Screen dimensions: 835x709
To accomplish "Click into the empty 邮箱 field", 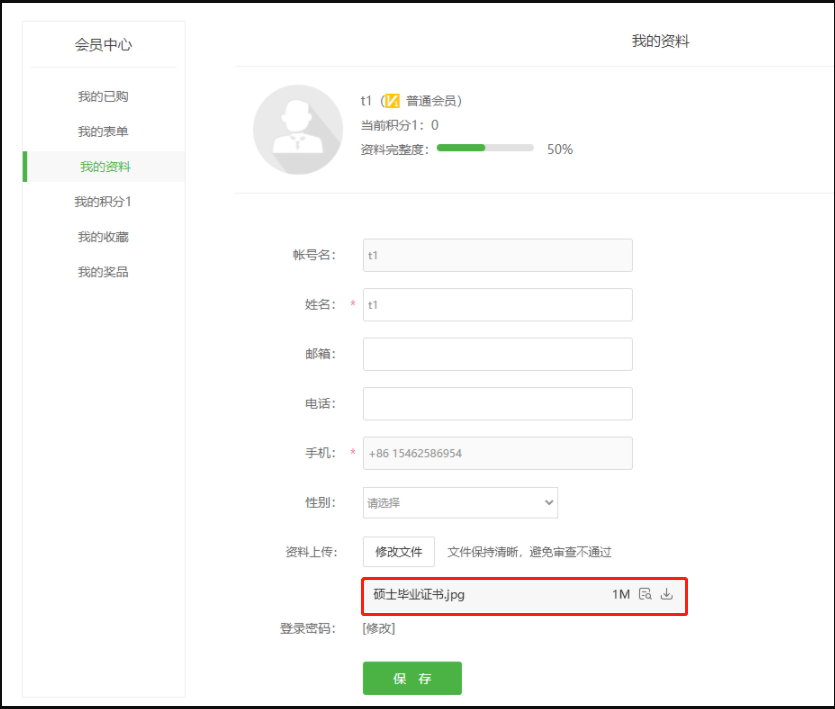I will point(497,354).
